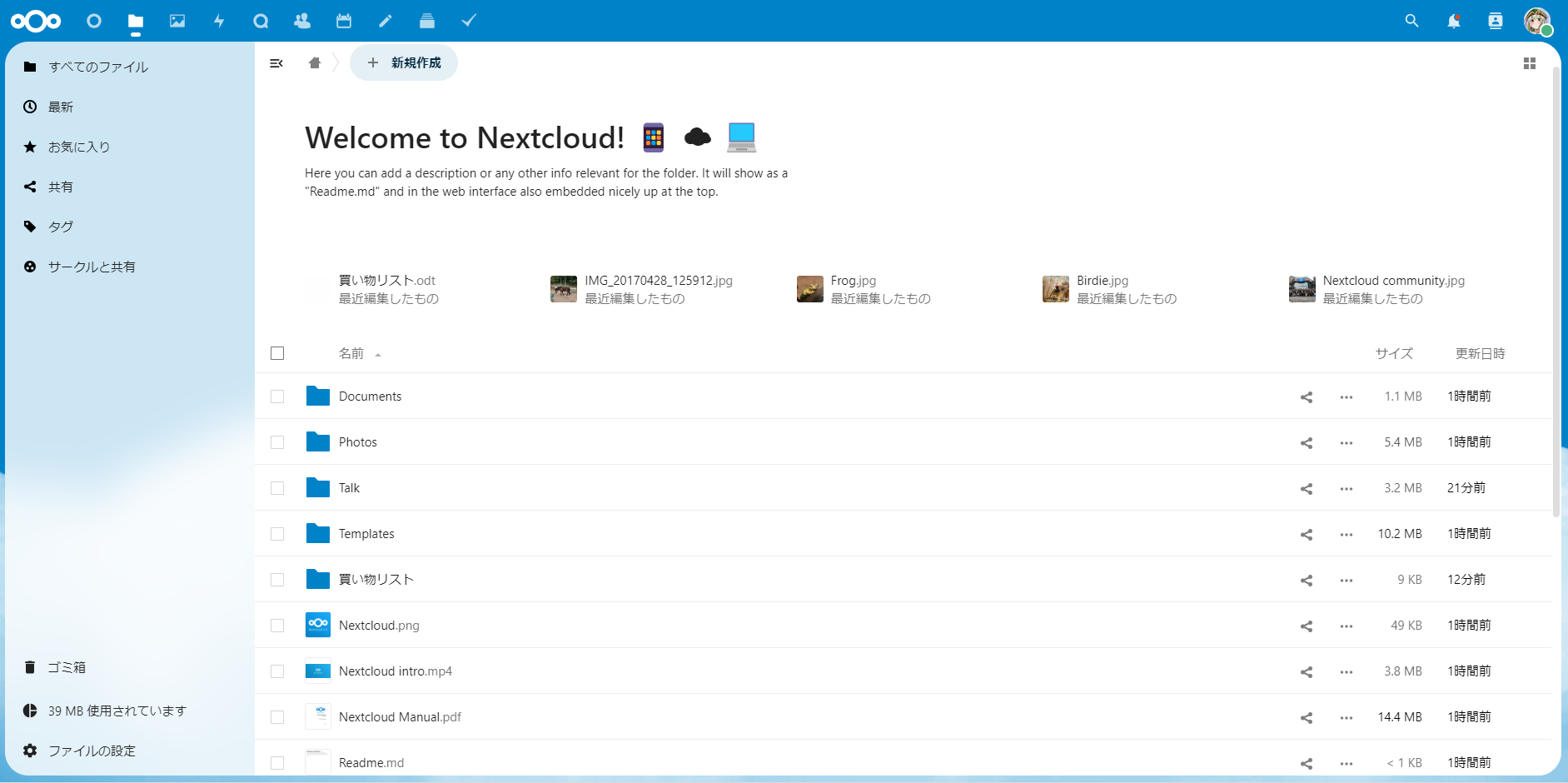Open the Nextcloud logo home link
The height and width of the screenshot is (783, 1568).
pos(36,21)
